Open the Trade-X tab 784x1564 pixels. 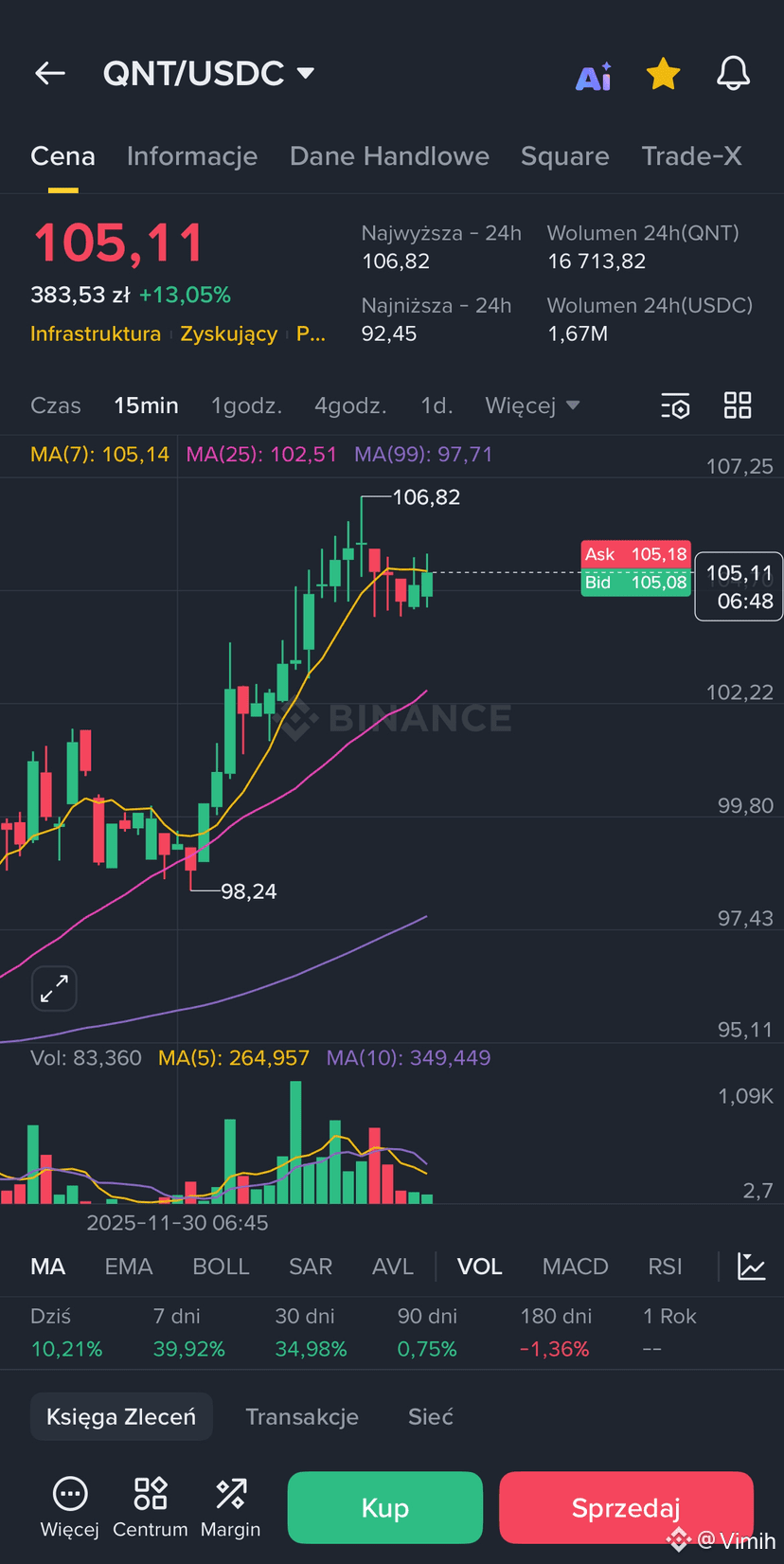[x=691, y=156]
